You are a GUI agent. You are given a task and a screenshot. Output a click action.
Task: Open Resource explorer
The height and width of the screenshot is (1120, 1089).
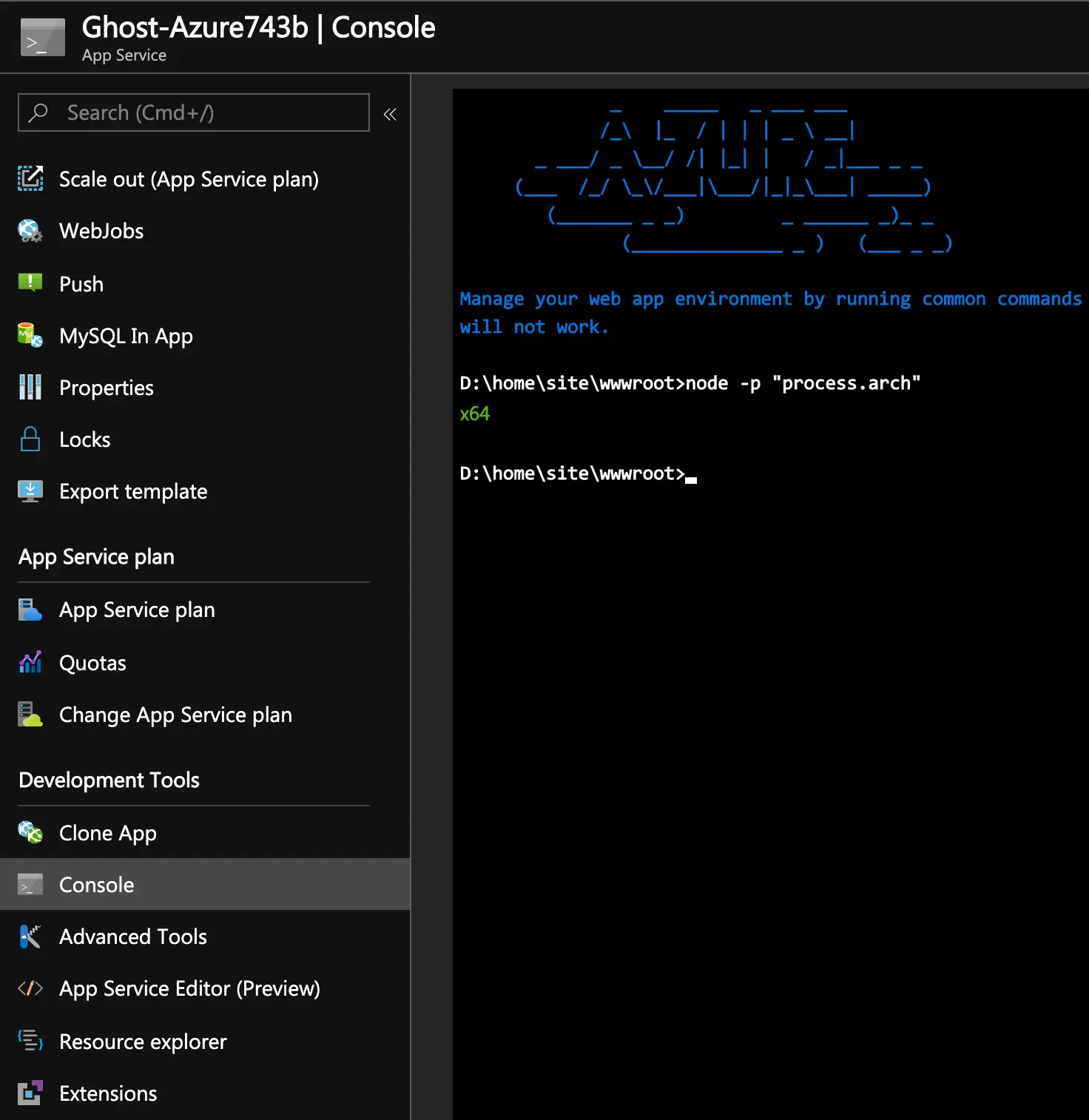tap(205, 1042)
